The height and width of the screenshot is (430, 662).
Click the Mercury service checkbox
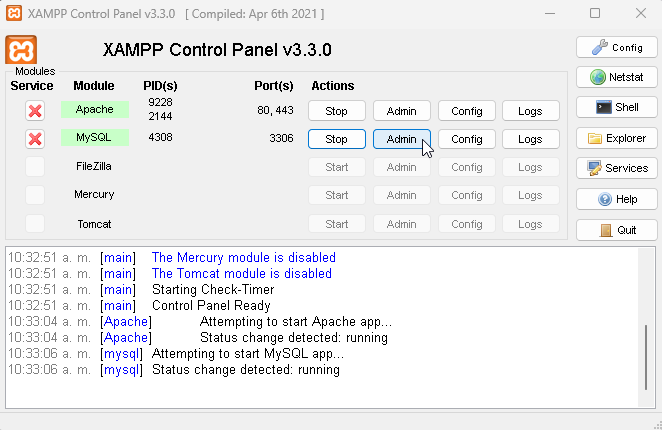[x=35, y=195]
